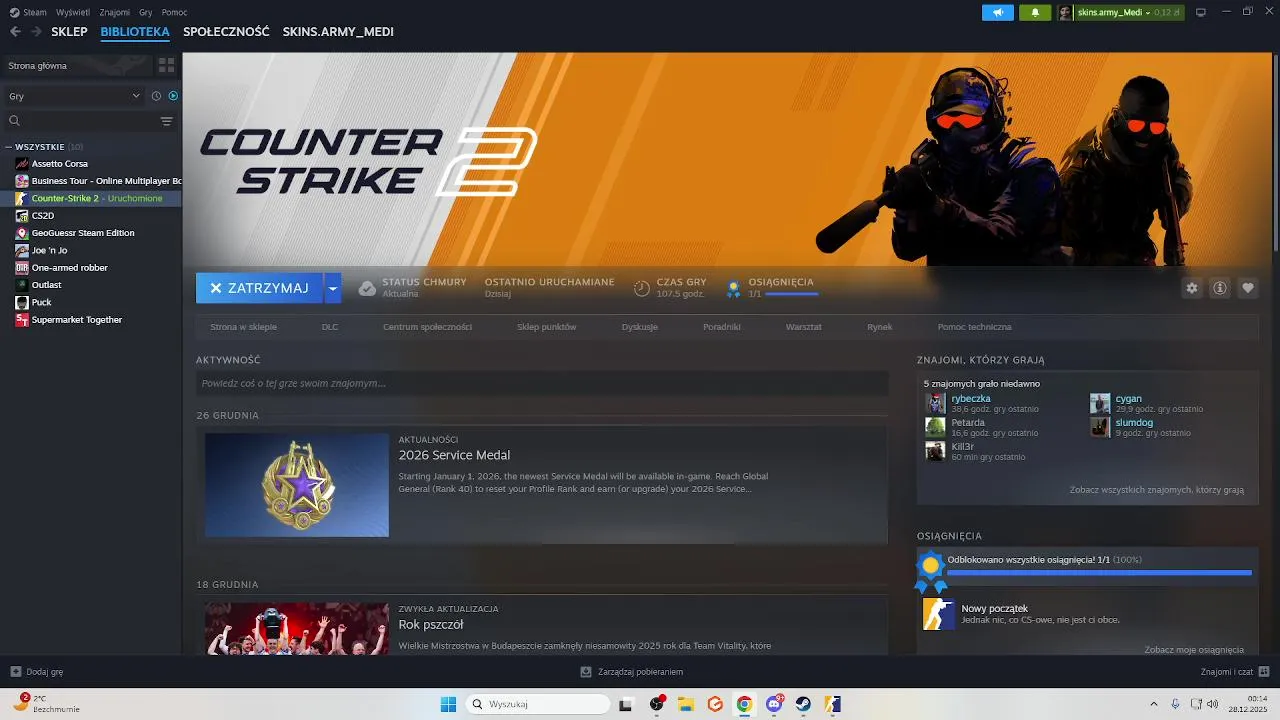Open Chrome from the taskbar
This screenshot has height=720, width=1280.
(x=744, y=704)
